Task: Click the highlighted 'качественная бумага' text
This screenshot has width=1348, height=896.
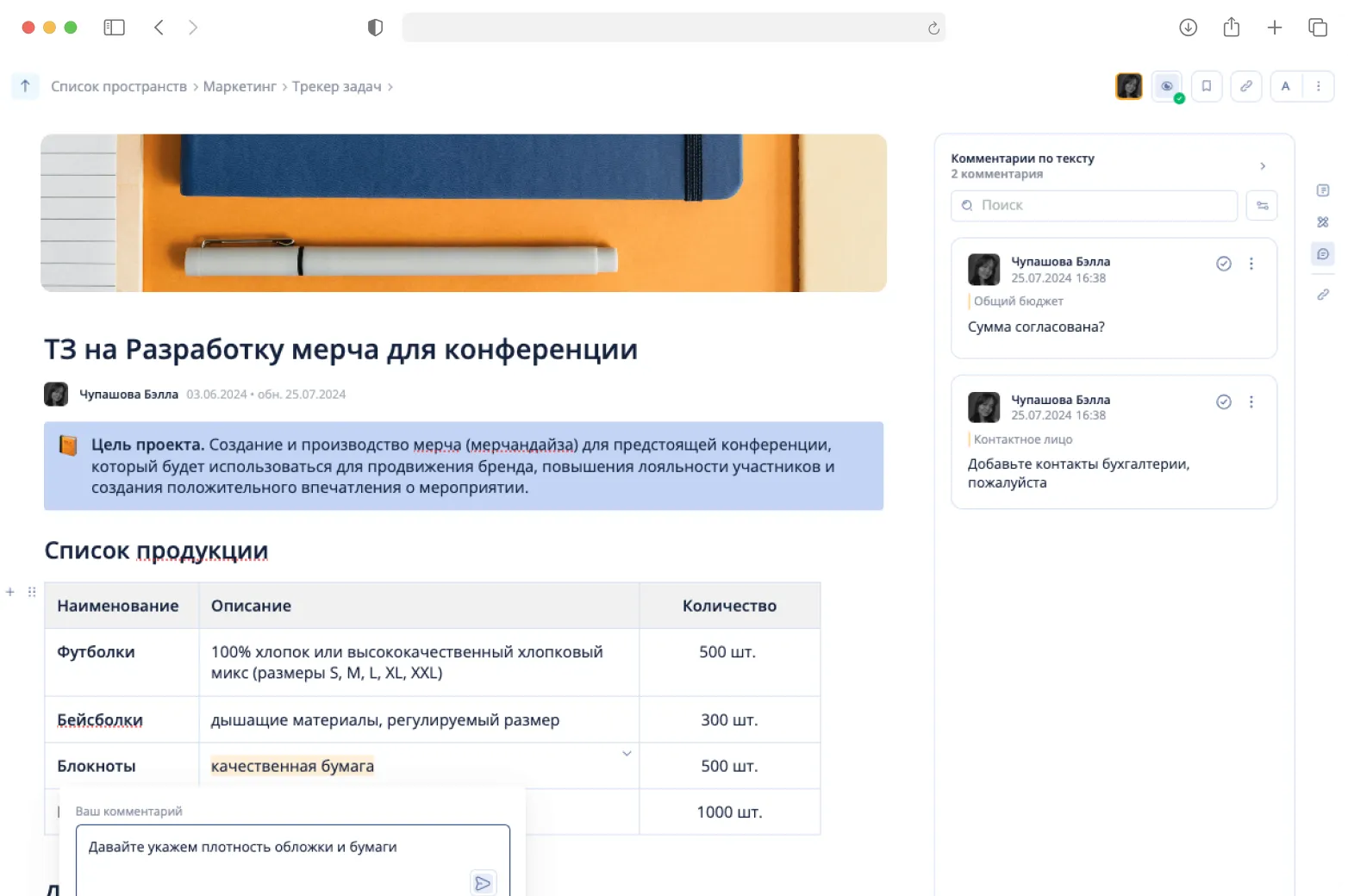Action: 292,767
